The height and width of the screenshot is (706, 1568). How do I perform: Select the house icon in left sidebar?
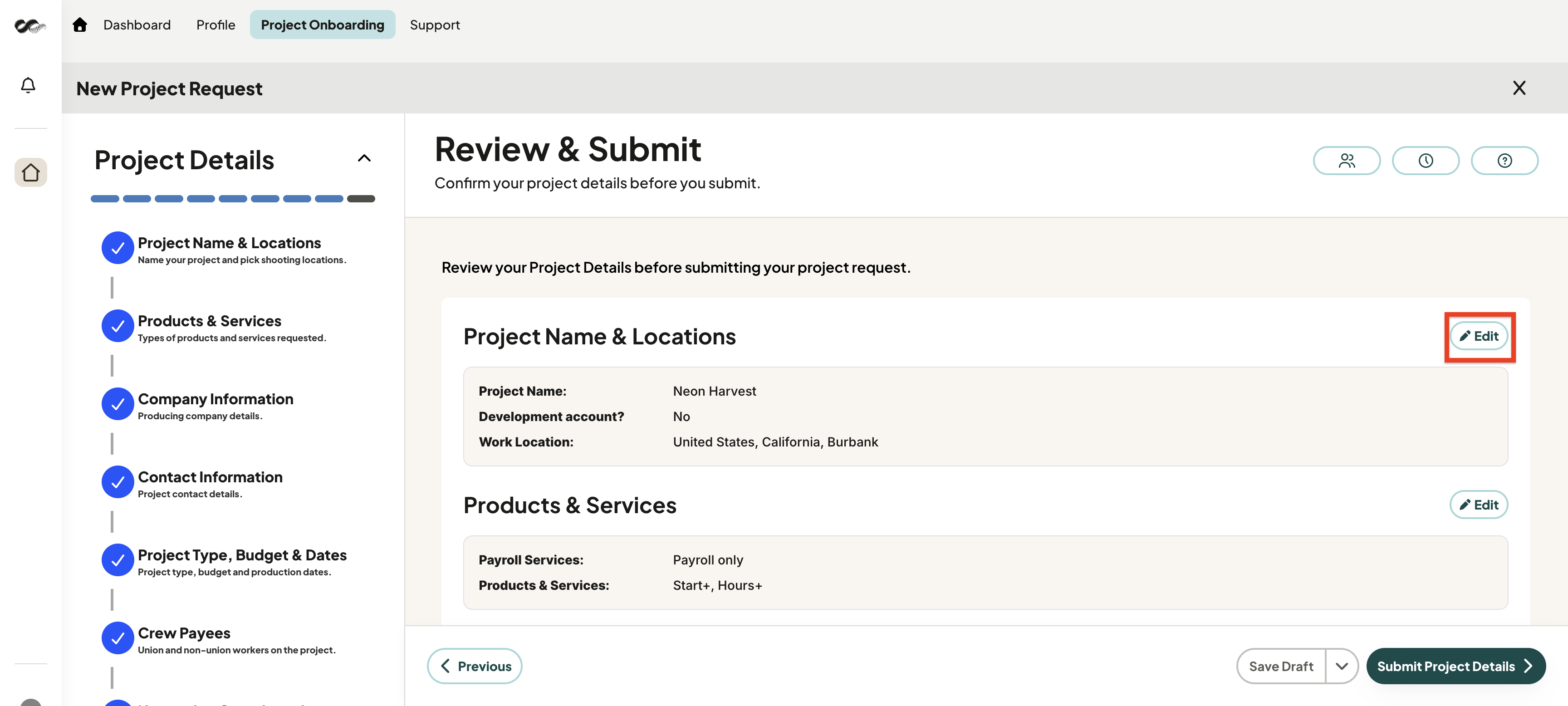click(x=30, y=172)
